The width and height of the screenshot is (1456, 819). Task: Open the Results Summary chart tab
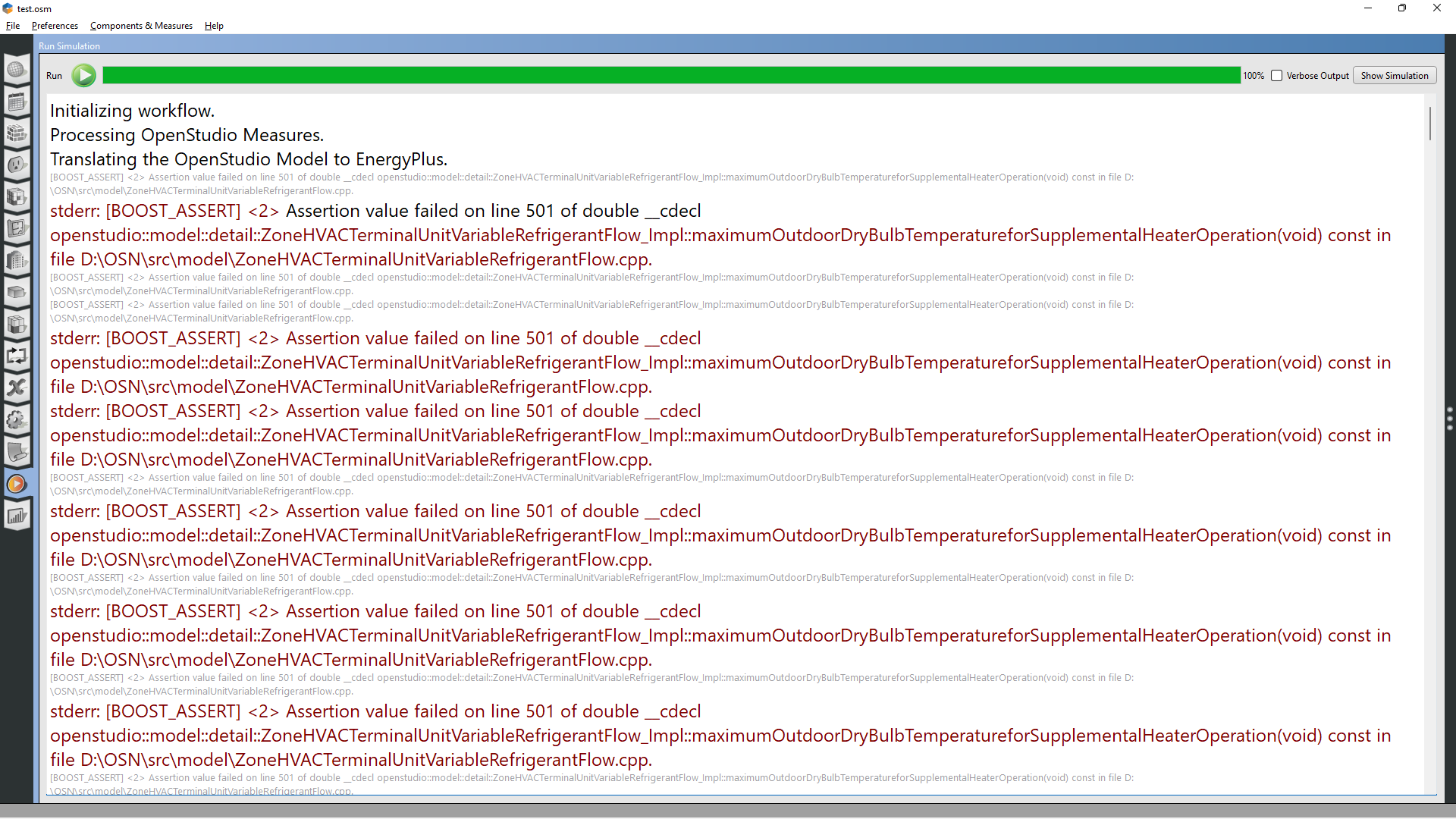pyautogui.click(x=16, y=515)
